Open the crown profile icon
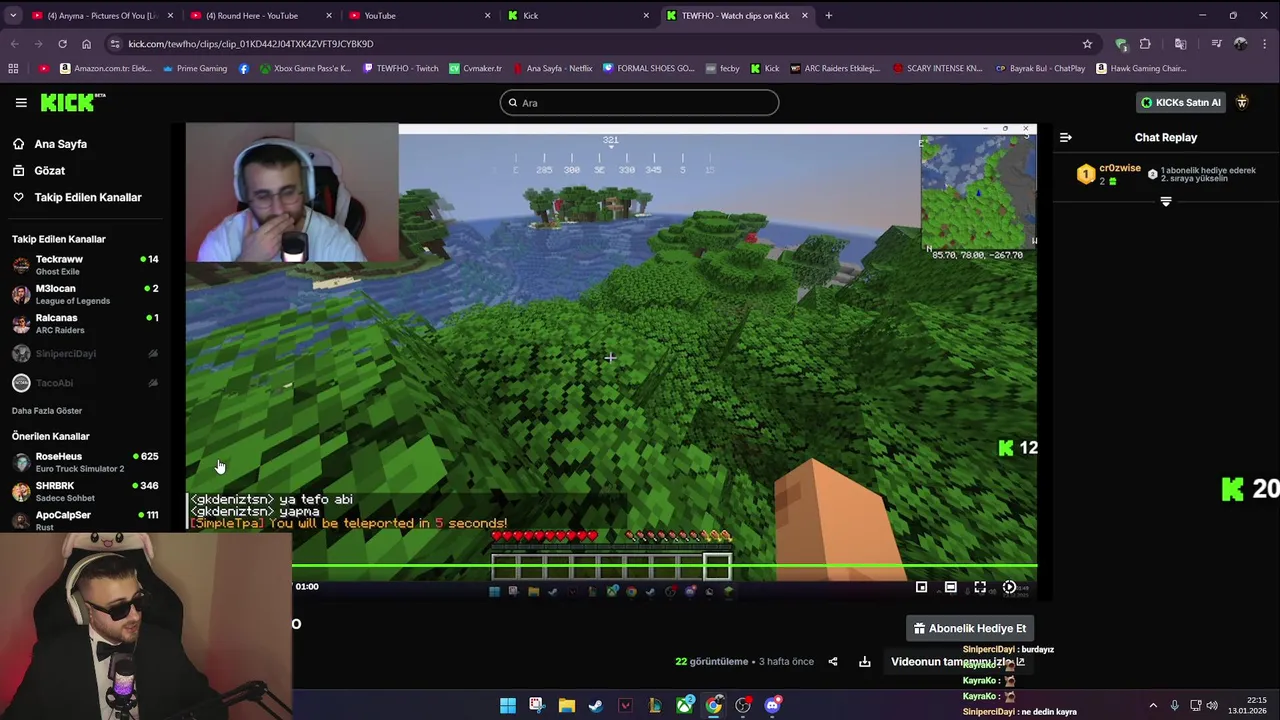The width and height of the screenshot is (1280, 720). (1242, 102)
